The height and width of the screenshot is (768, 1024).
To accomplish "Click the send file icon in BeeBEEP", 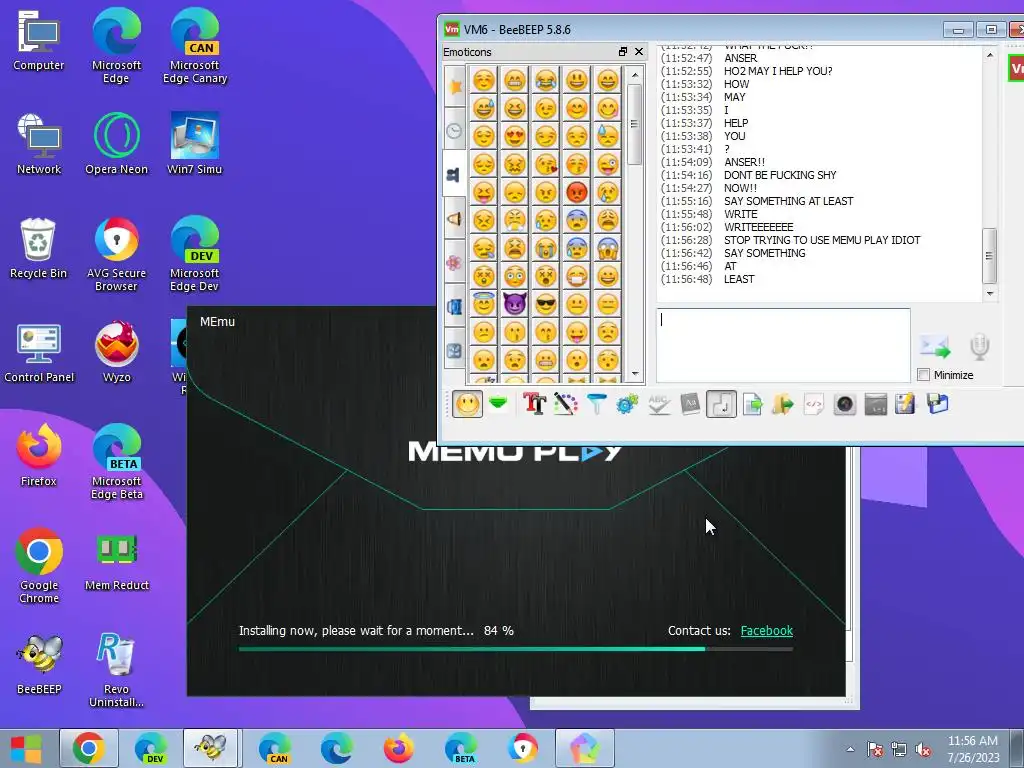I will tap(752, 404).
